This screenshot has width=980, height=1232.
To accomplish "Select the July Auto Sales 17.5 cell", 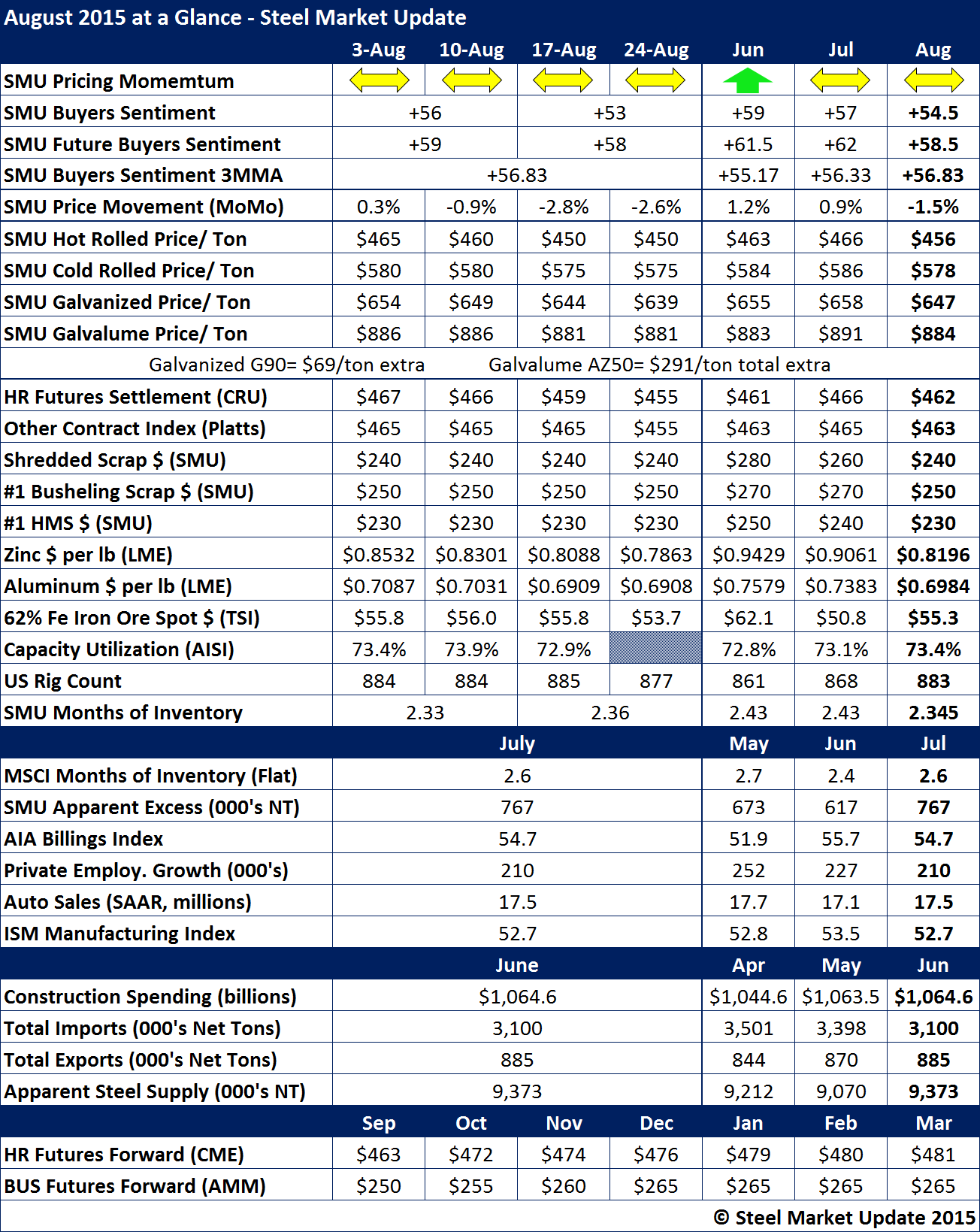I will [x=517, y=902].
